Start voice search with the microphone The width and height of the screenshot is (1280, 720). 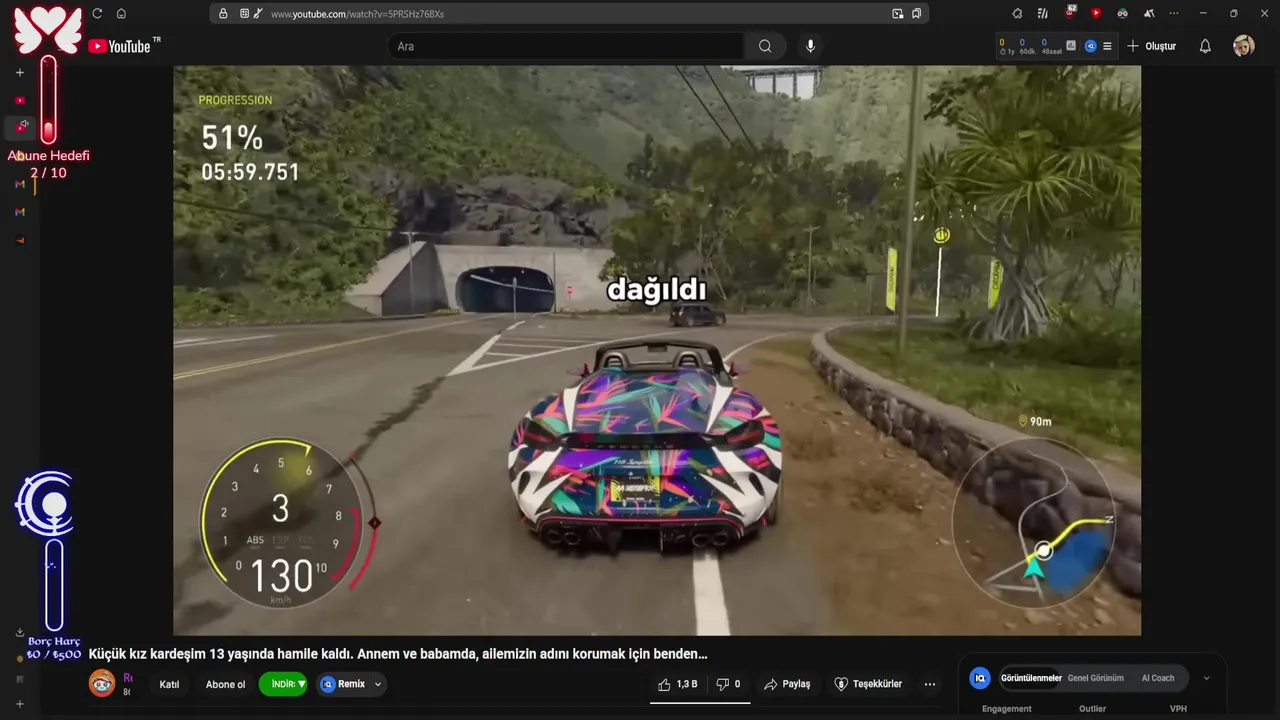pos(810,46)
